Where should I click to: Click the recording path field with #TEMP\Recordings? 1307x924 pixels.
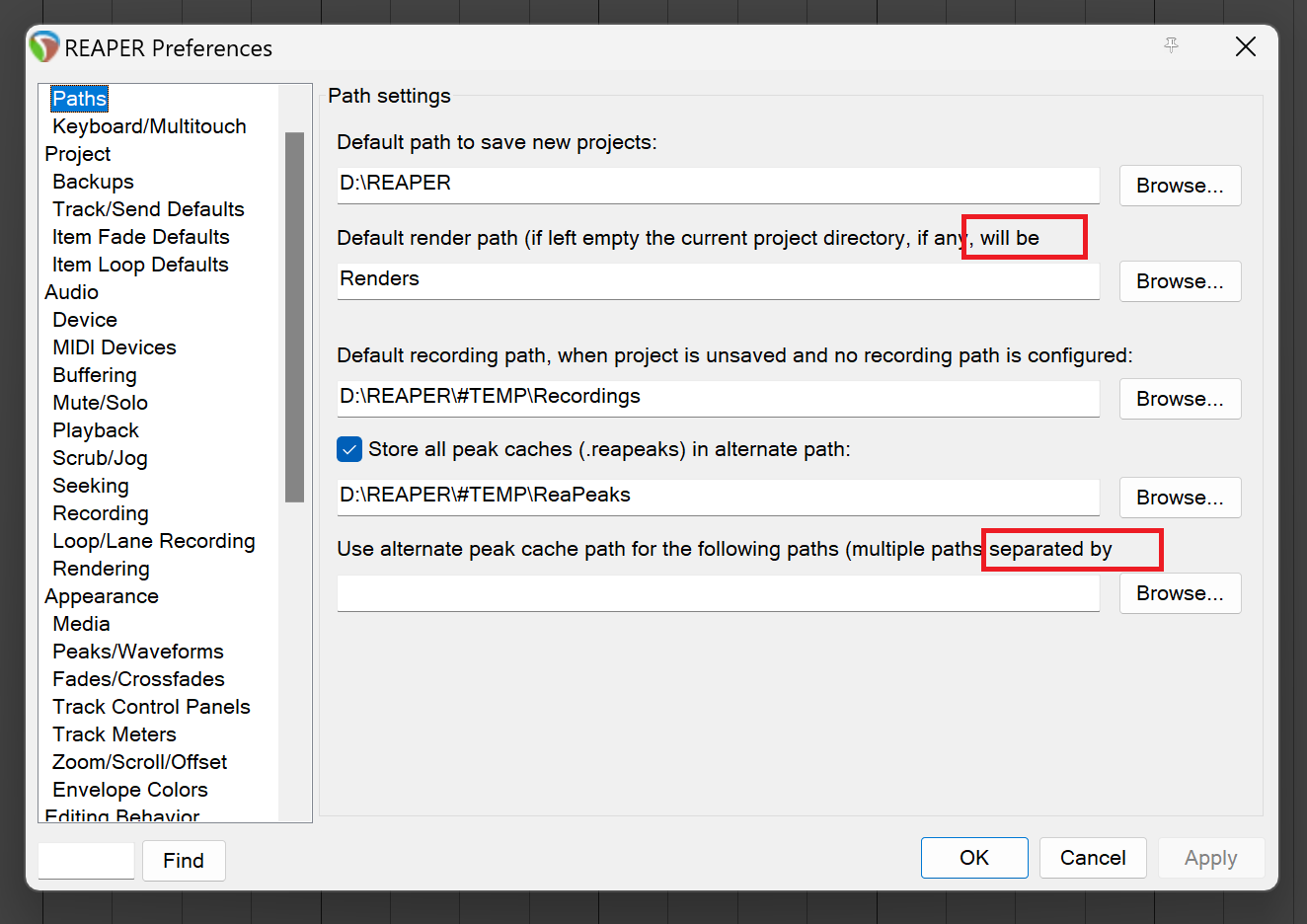click(718, 398)
